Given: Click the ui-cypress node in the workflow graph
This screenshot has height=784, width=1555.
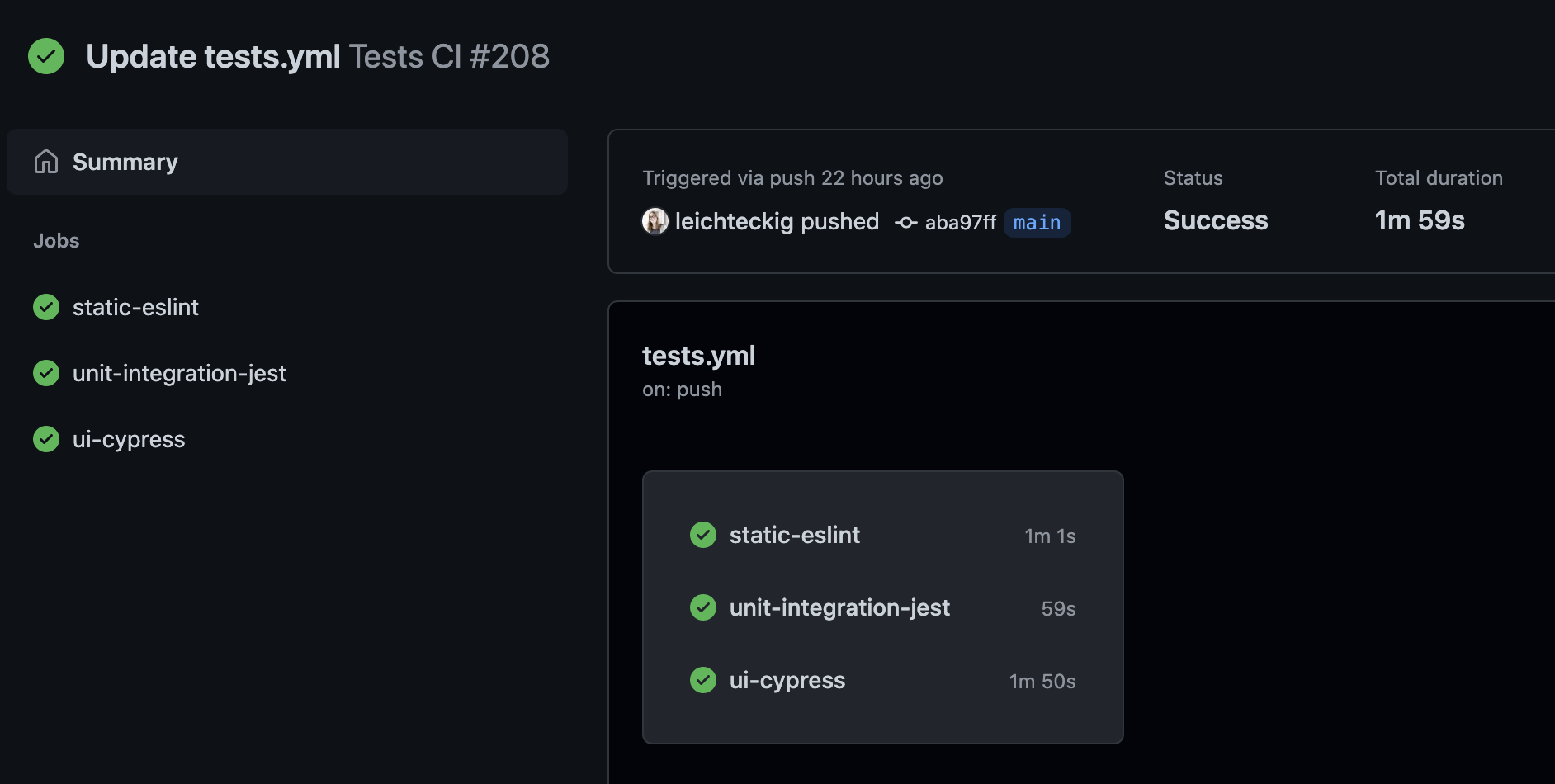Looking at the screenshot, I should tap(787, 680).
